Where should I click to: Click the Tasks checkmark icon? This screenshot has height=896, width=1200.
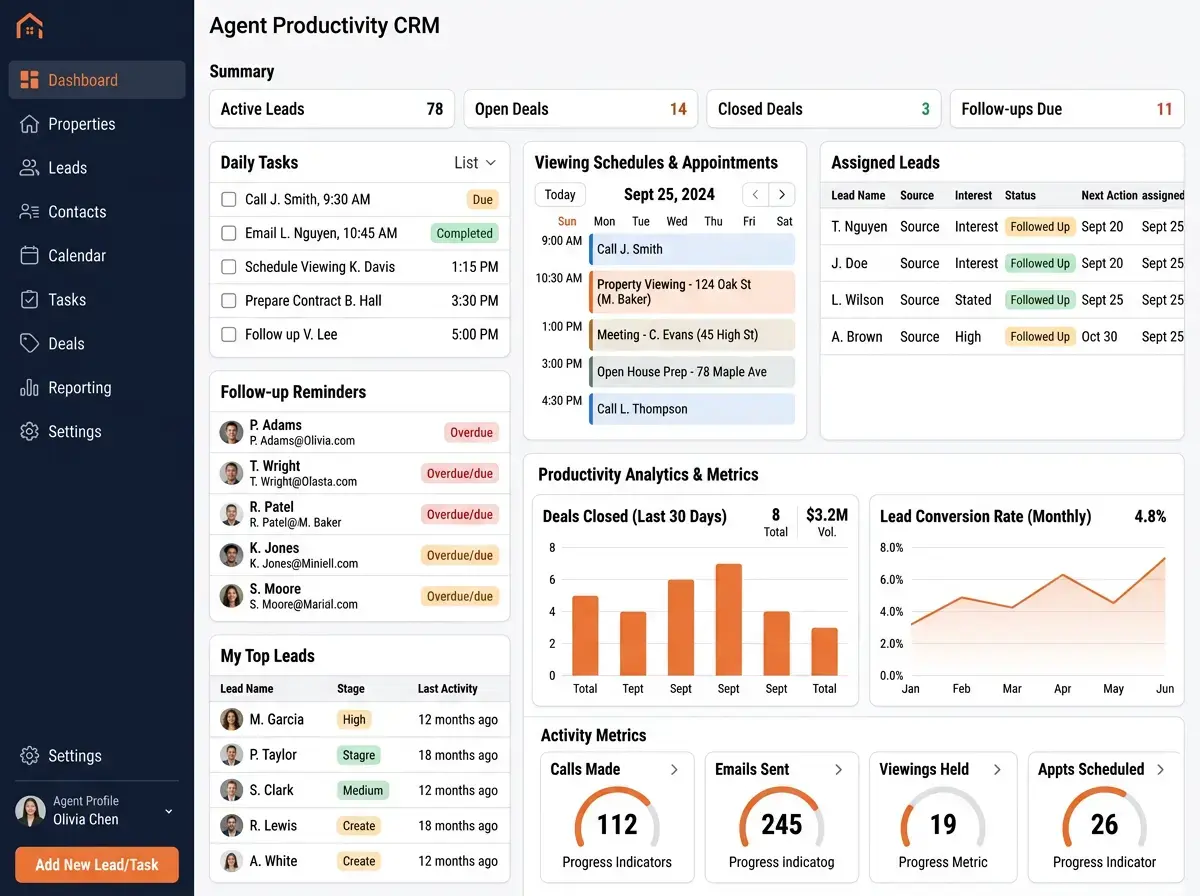coord(29,300)
